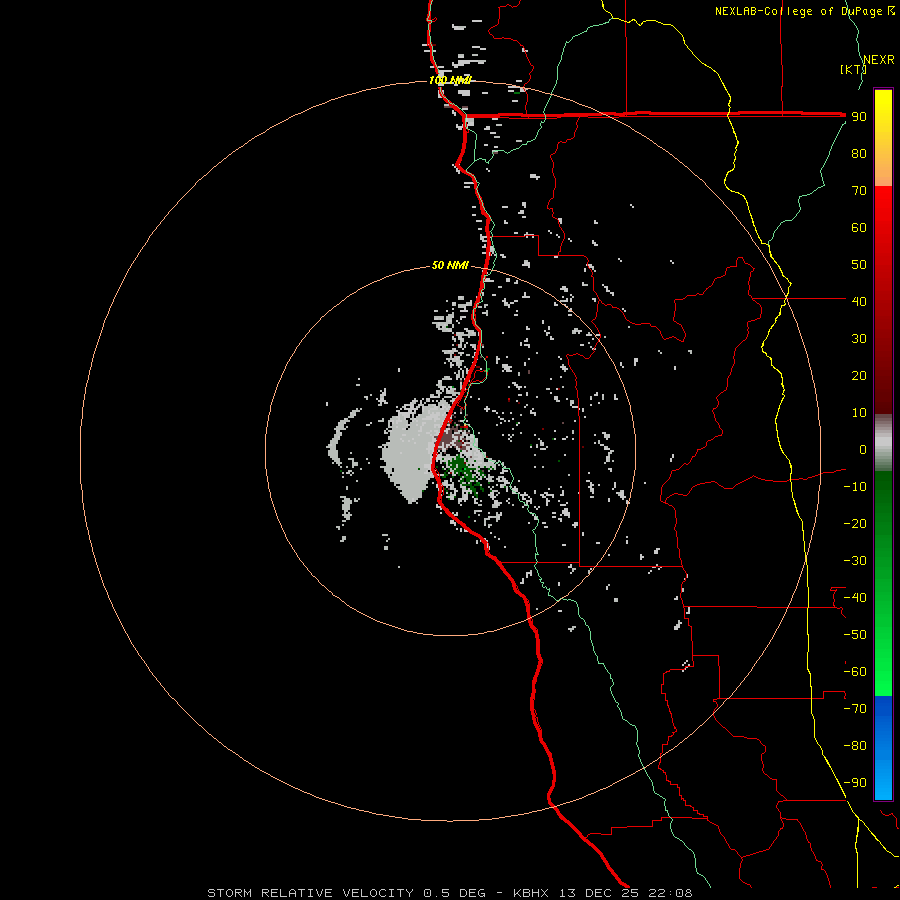Click the -20 value on the legend
This screenshot has height=900, width=900.
[x=855, y=523]
